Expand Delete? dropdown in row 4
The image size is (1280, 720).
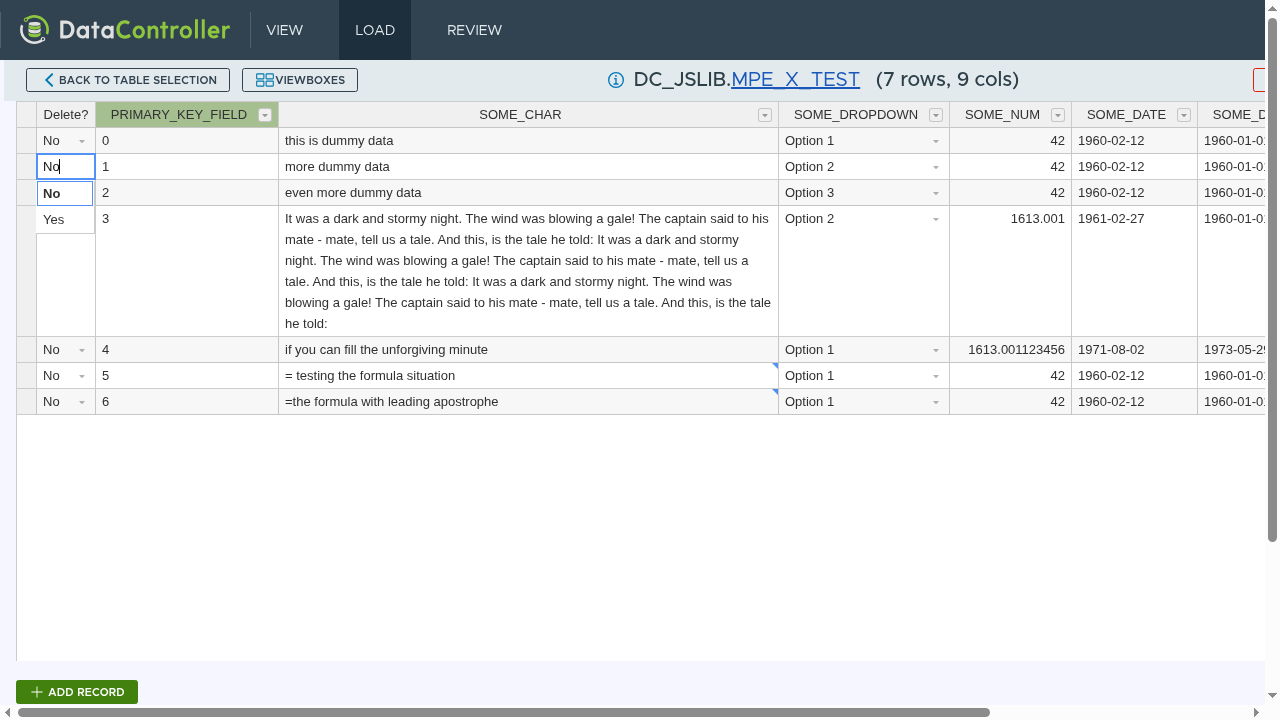[82, 350]
